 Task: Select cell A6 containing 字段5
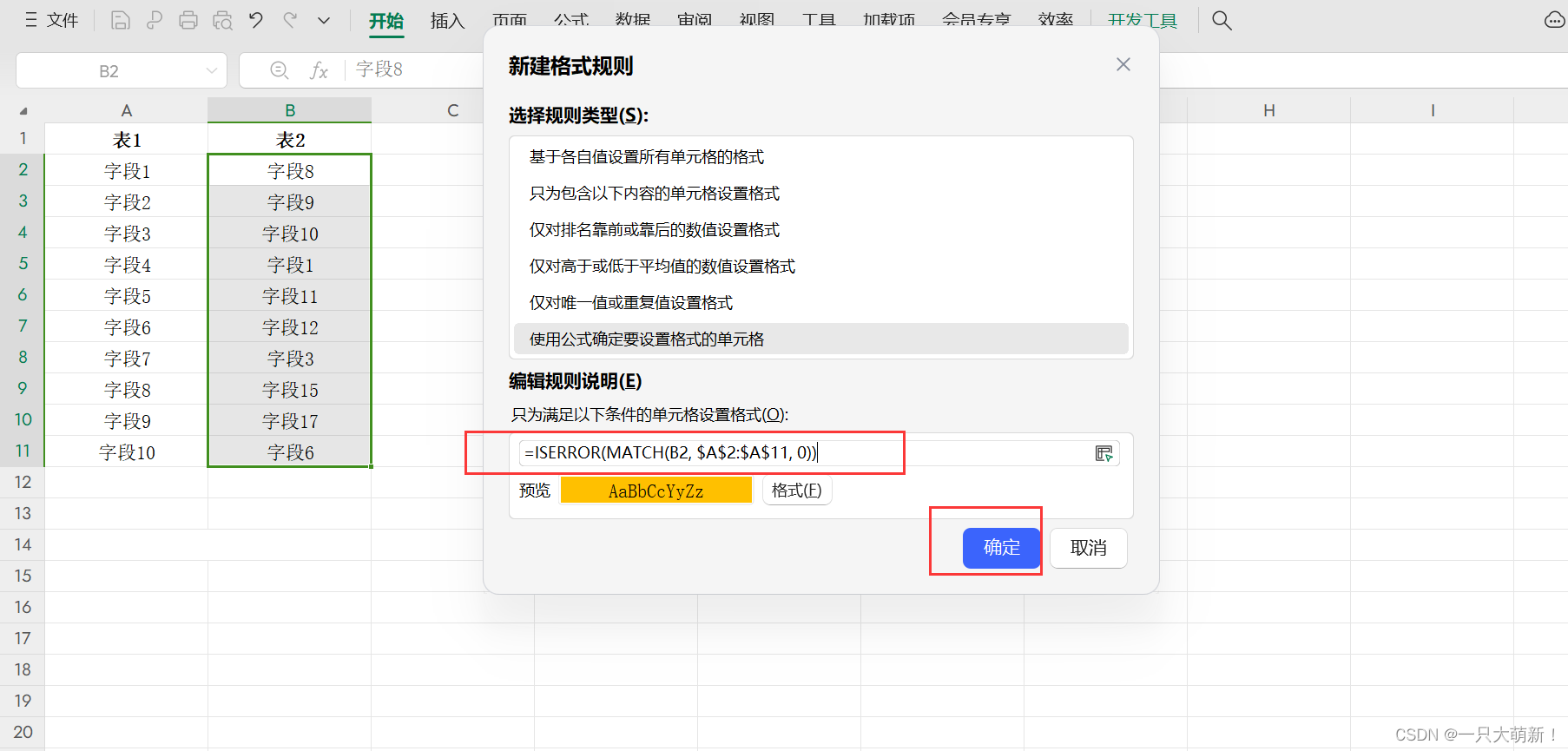click(x=127, y=296)
